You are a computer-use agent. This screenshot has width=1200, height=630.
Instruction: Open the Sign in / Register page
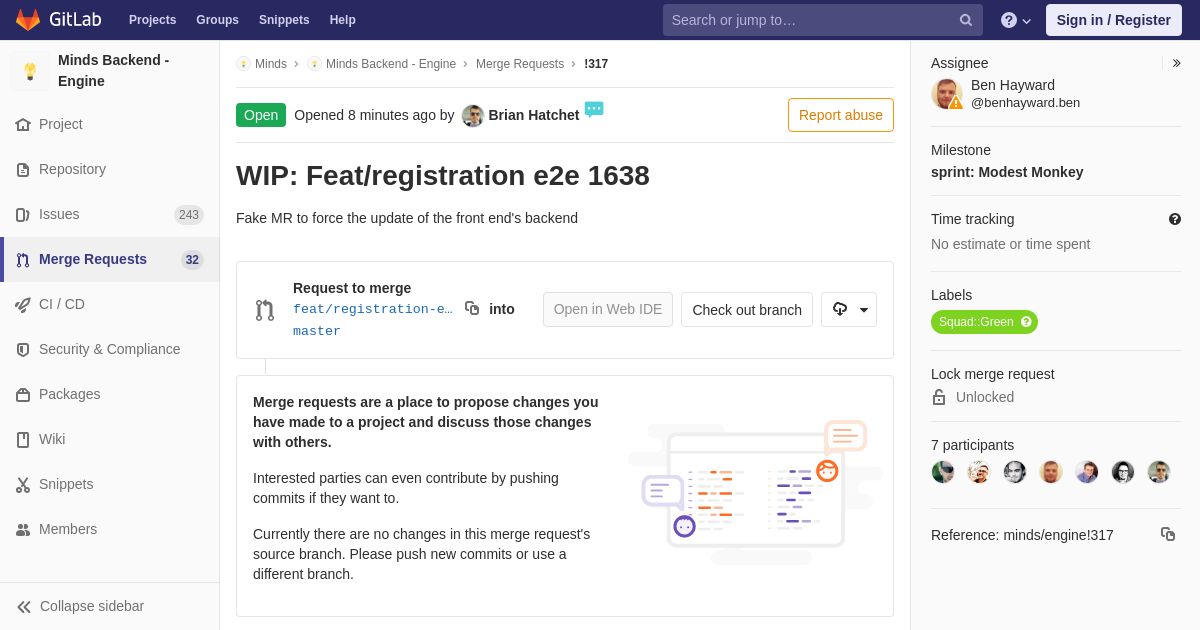tap(1113, 20)
